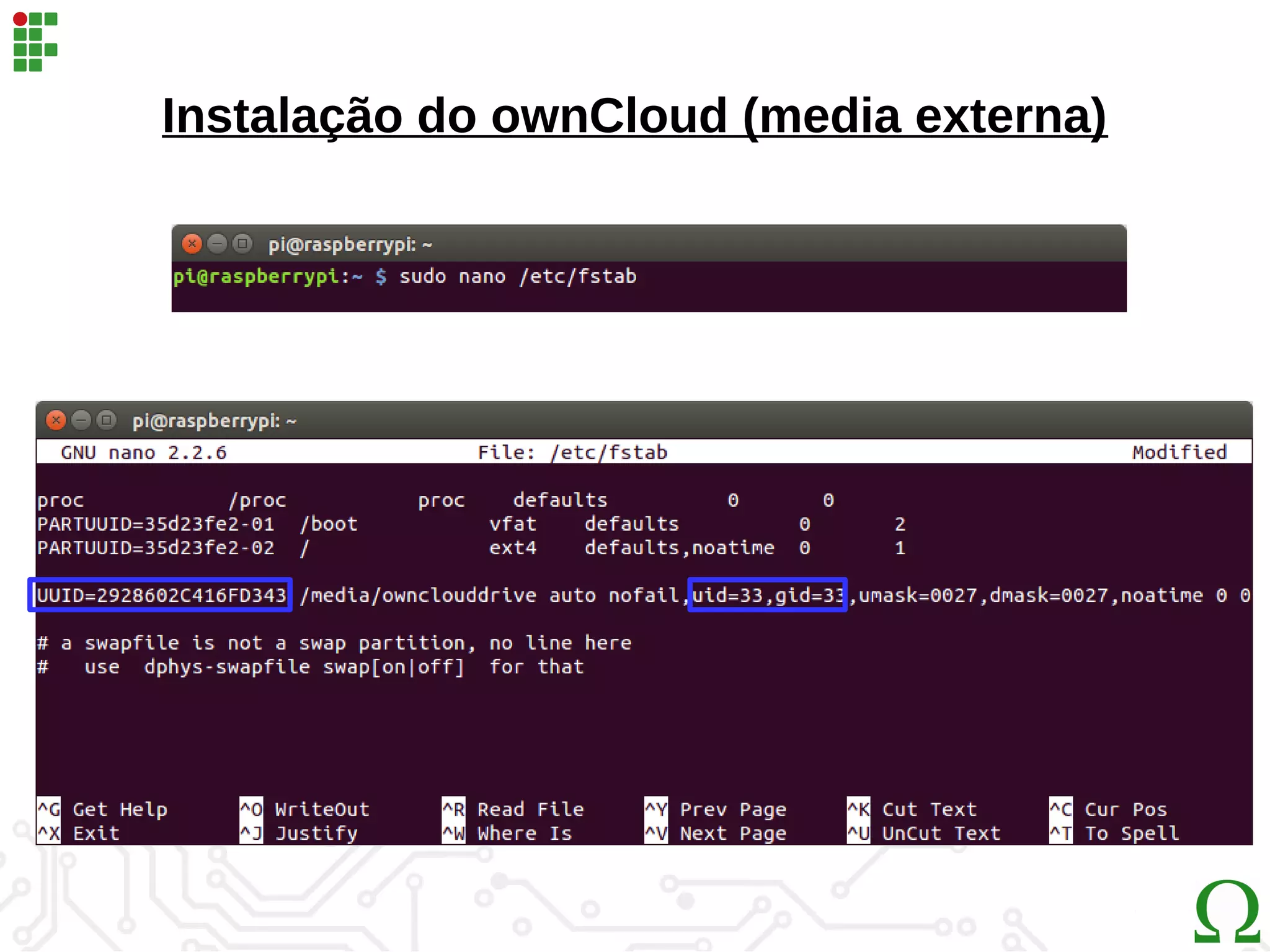
Task: Click the /boot mount point text
Action: point(329,524)
